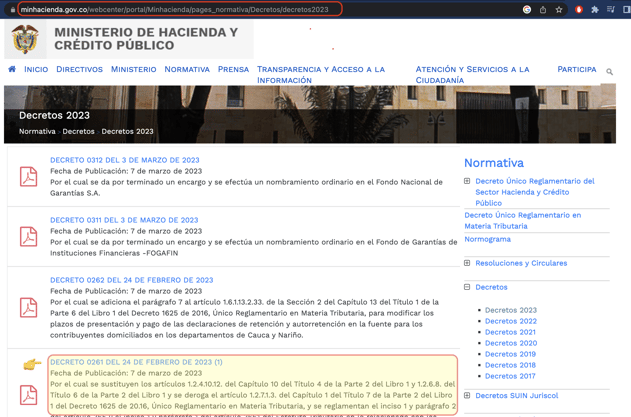The image size is (631, 417).
Task: Open PDF icon for Decreto 0311
Action: [29, 236]
